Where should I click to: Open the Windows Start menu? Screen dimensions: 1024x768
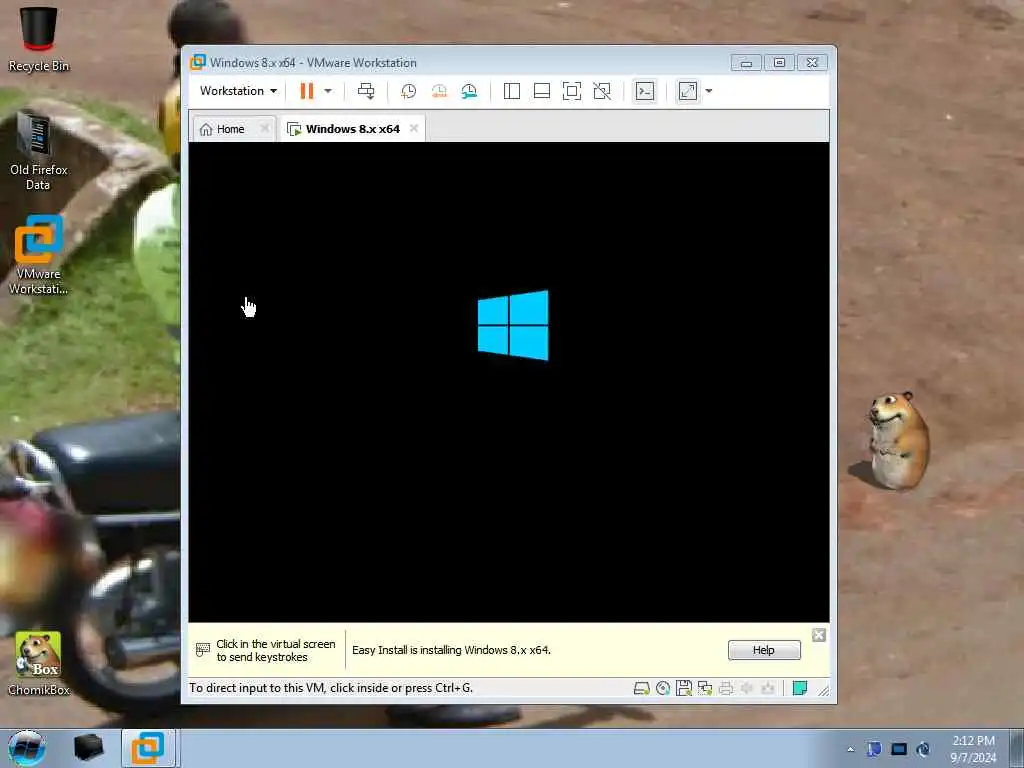[27, 748]
